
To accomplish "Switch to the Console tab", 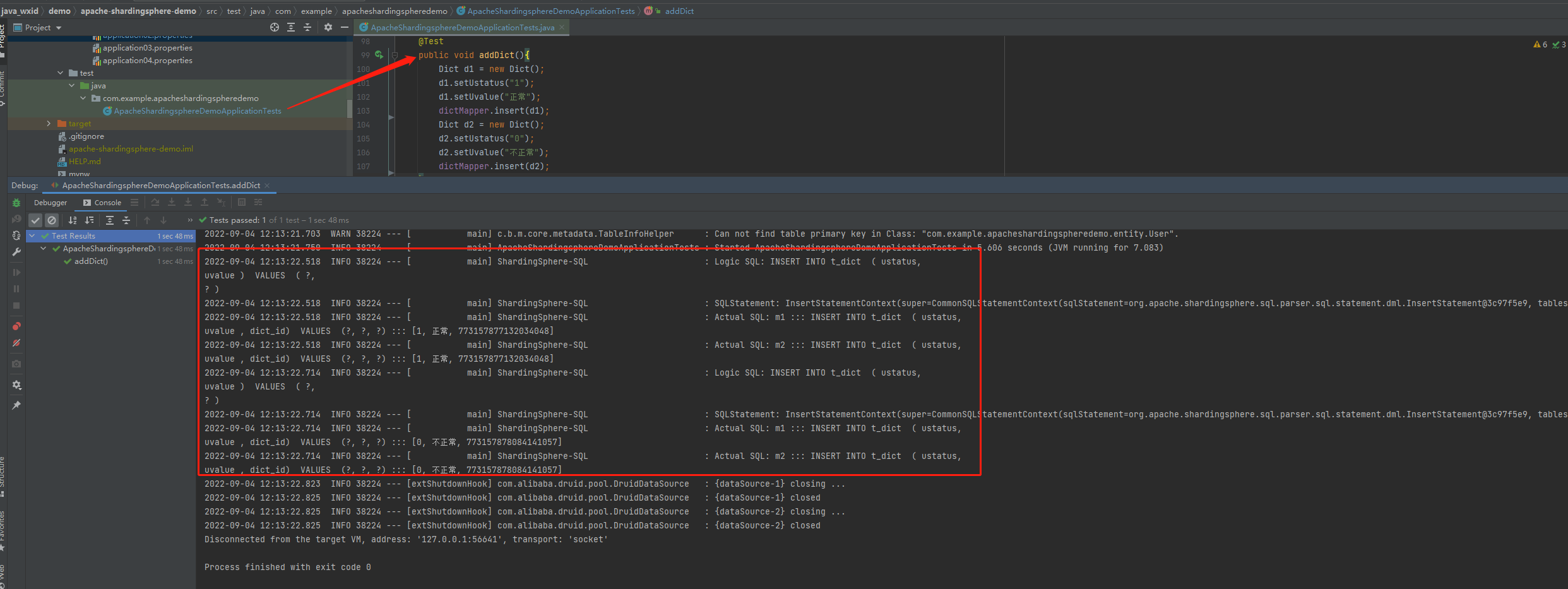I will [102, 203].
